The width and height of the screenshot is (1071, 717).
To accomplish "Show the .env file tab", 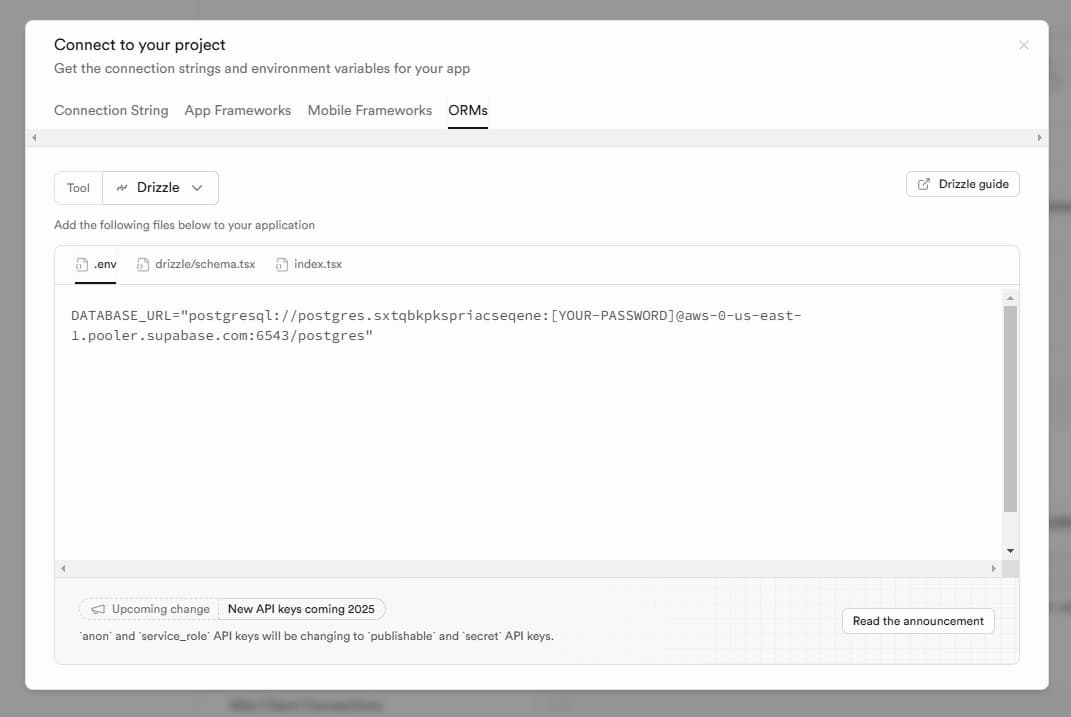I will pos(96,264).
